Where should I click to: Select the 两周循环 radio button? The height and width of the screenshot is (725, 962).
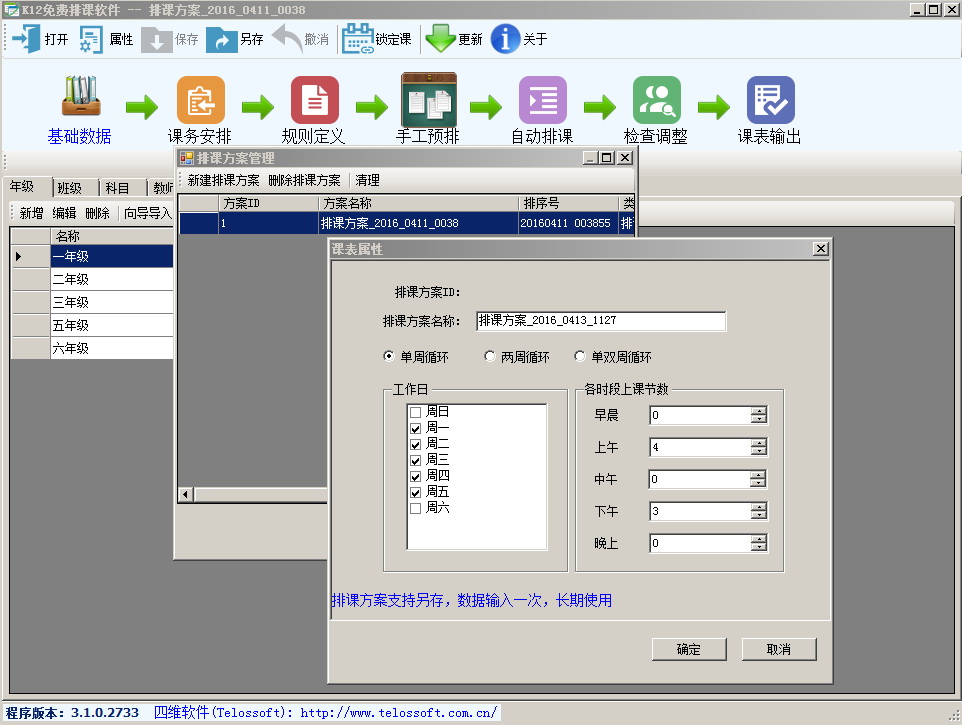[489, 356]
